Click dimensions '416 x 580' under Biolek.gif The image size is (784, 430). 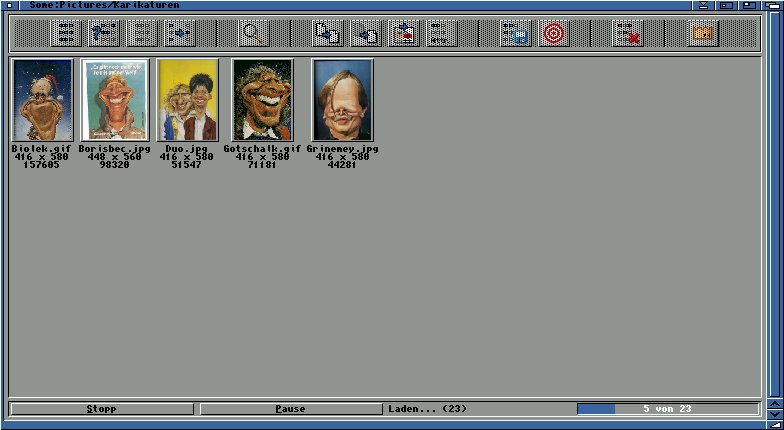pyautogui.click(x=42, y=156)
